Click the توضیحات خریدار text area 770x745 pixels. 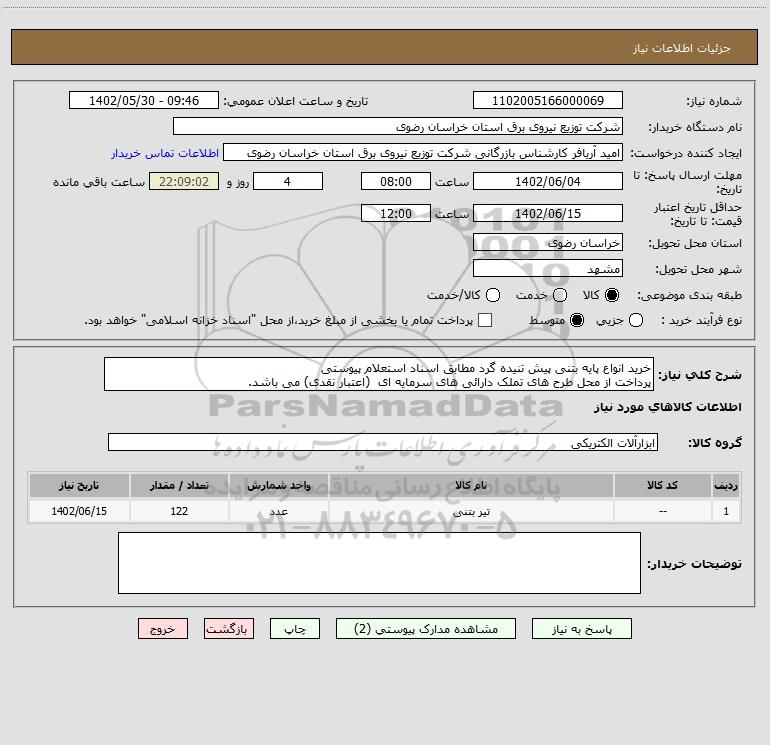click(379, 563)
